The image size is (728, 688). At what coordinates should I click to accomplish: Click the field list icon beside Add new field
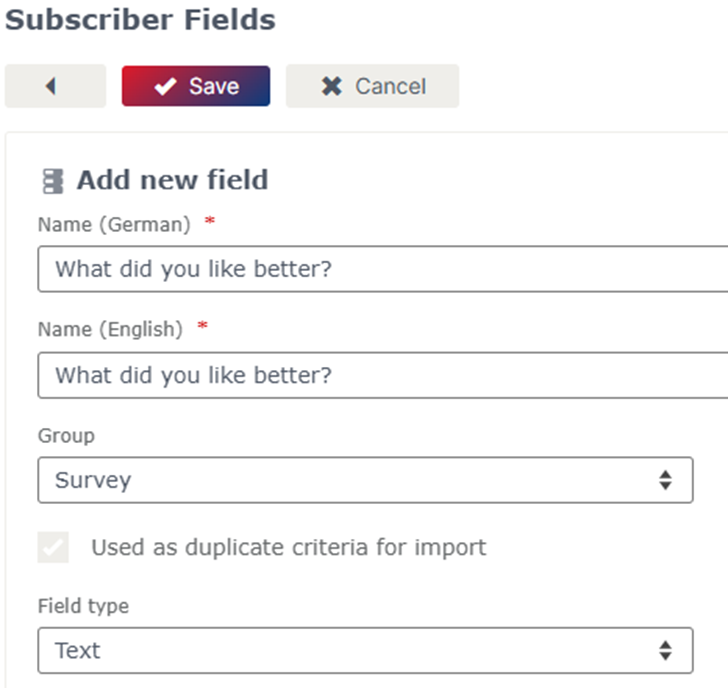(53, 181)
